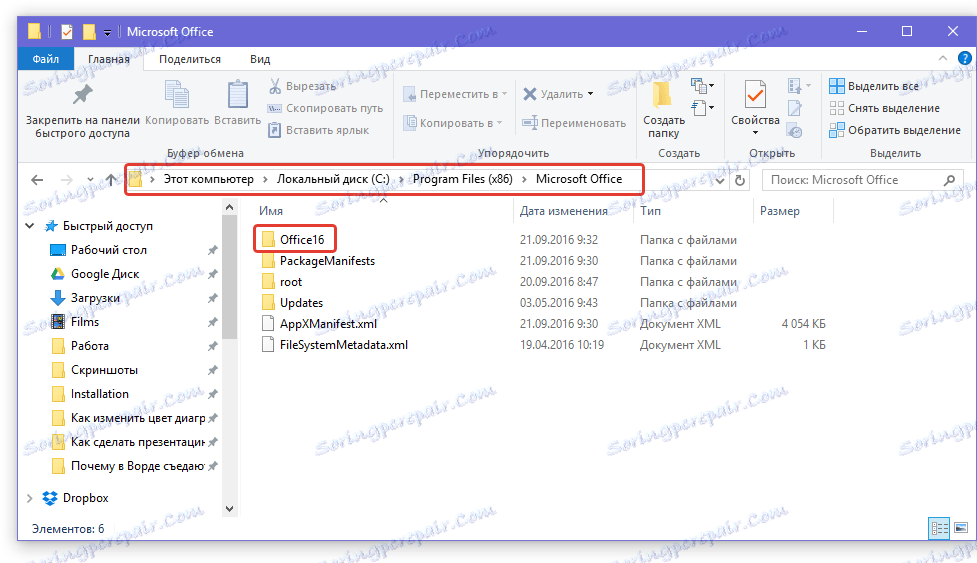Open Google Диск in sidebar
The image size is (977, 563).
(105, 274)
